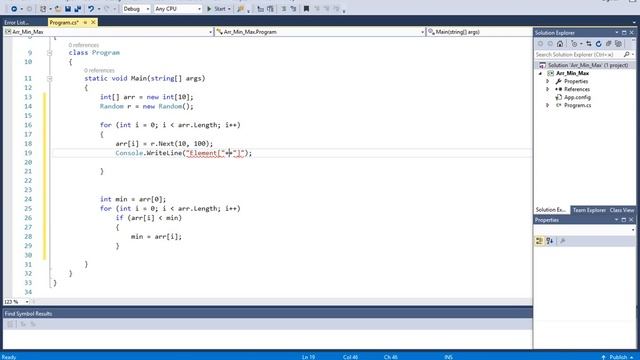Expand the Program.cs tree node

[548, 105]
